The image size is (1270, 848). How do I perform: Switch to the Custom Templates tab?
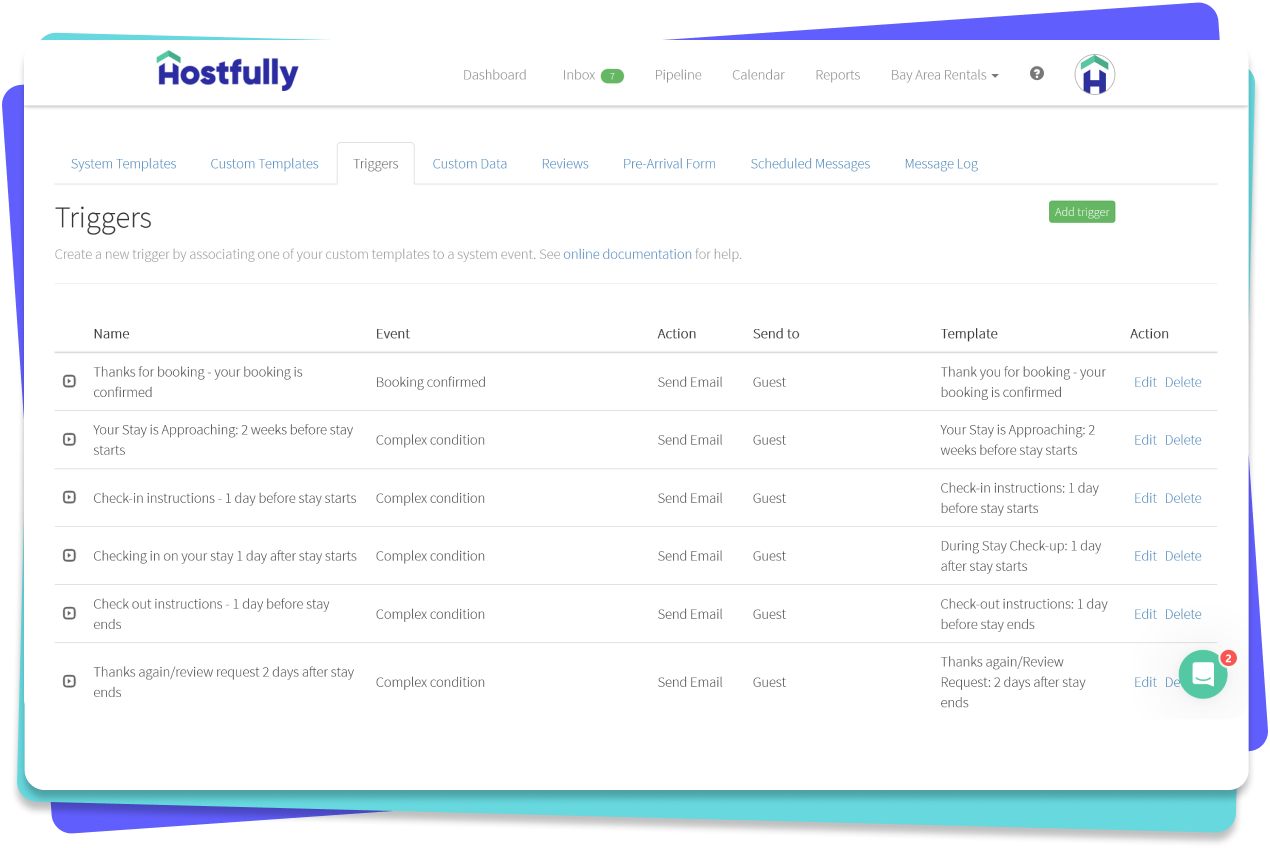[264, 164]
